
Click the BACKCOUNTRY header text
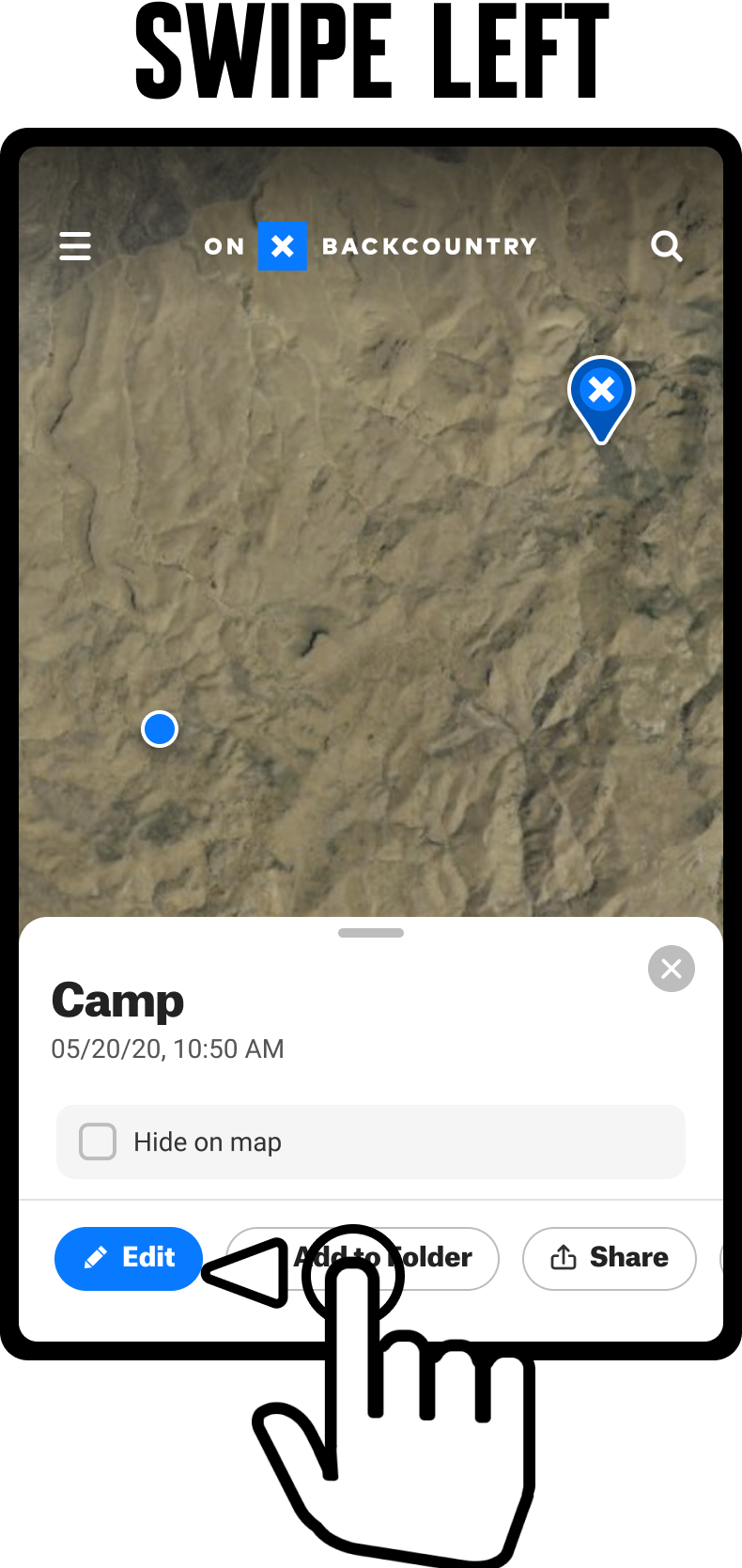[x=429, y=246]
